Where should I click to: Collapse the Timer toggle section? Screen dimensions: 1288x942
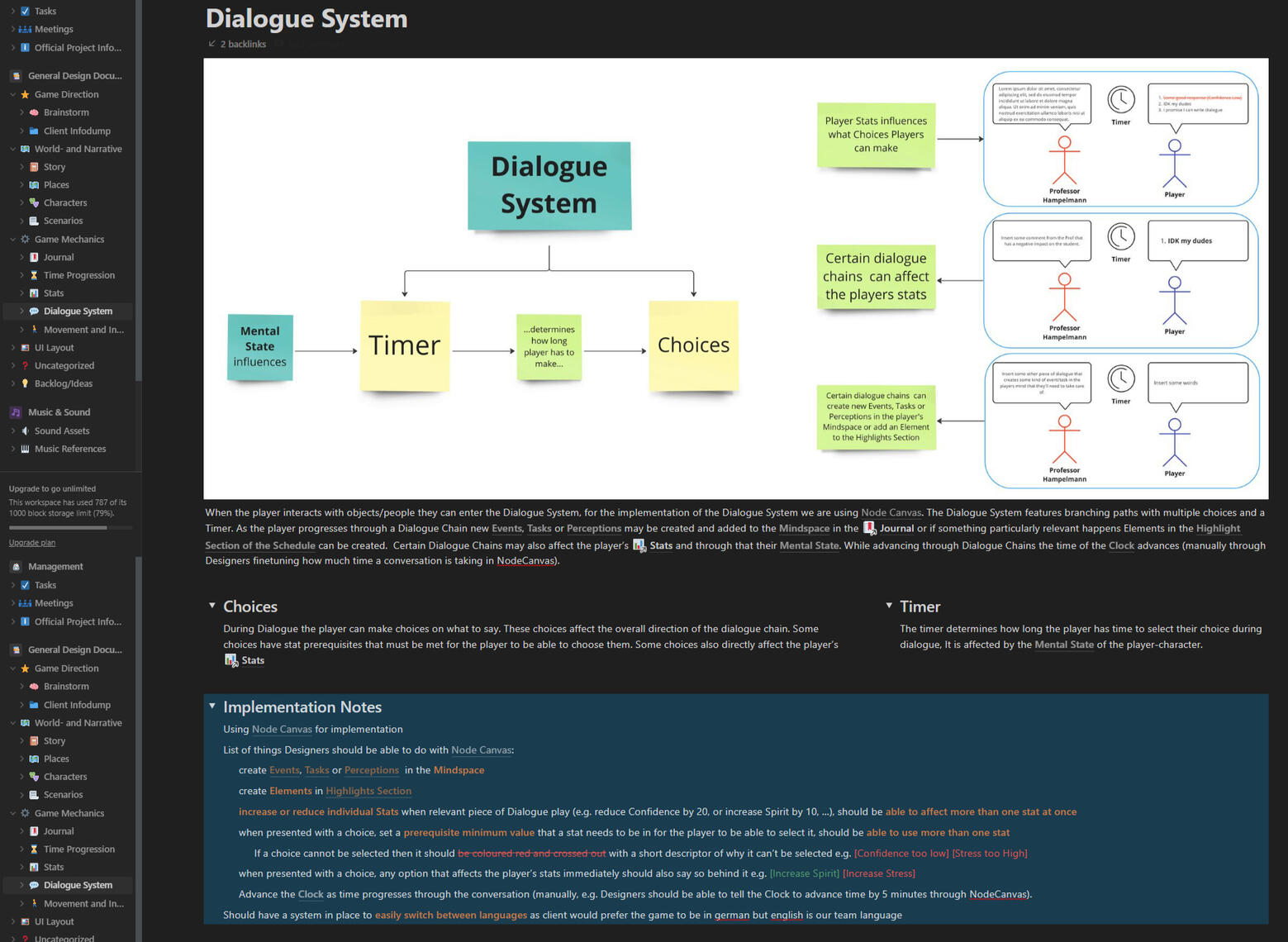[889, 606]
